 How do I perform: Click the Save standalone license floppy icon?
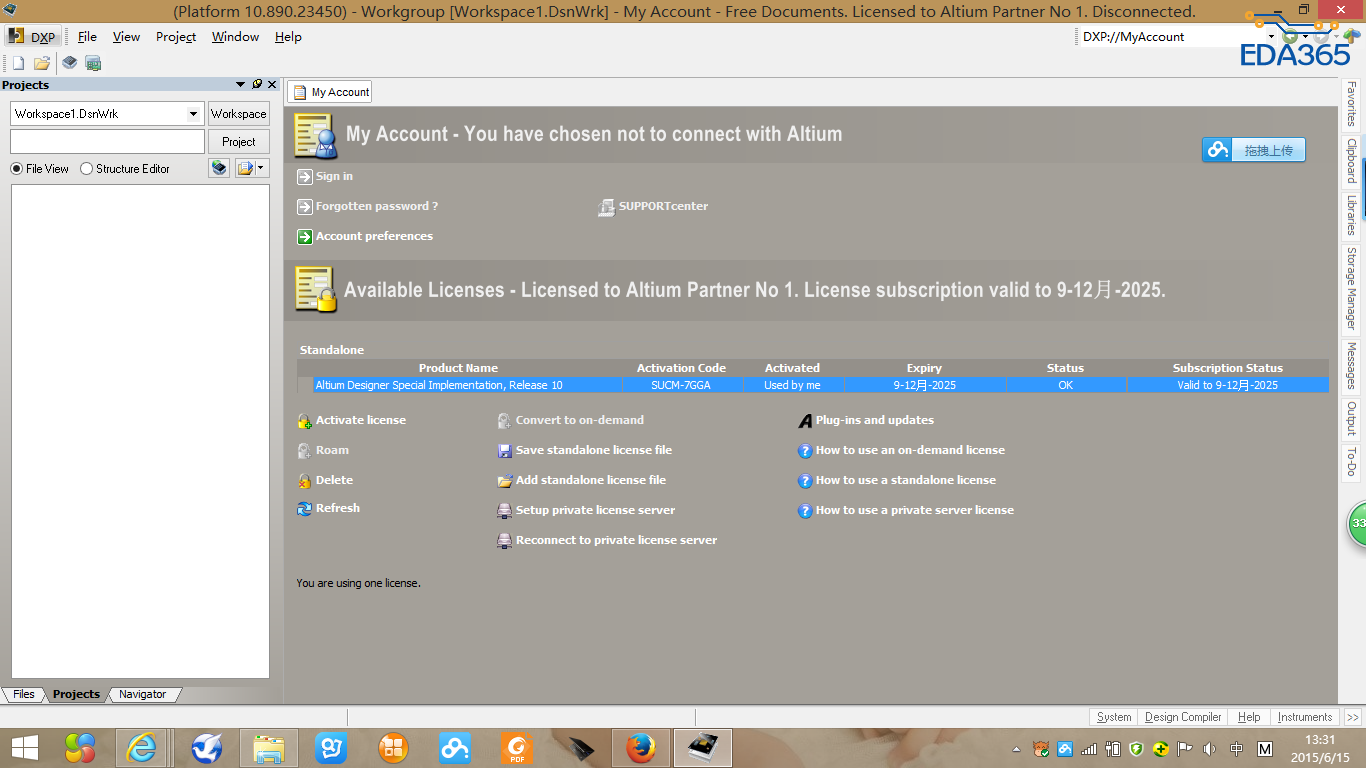coord(505,451)
